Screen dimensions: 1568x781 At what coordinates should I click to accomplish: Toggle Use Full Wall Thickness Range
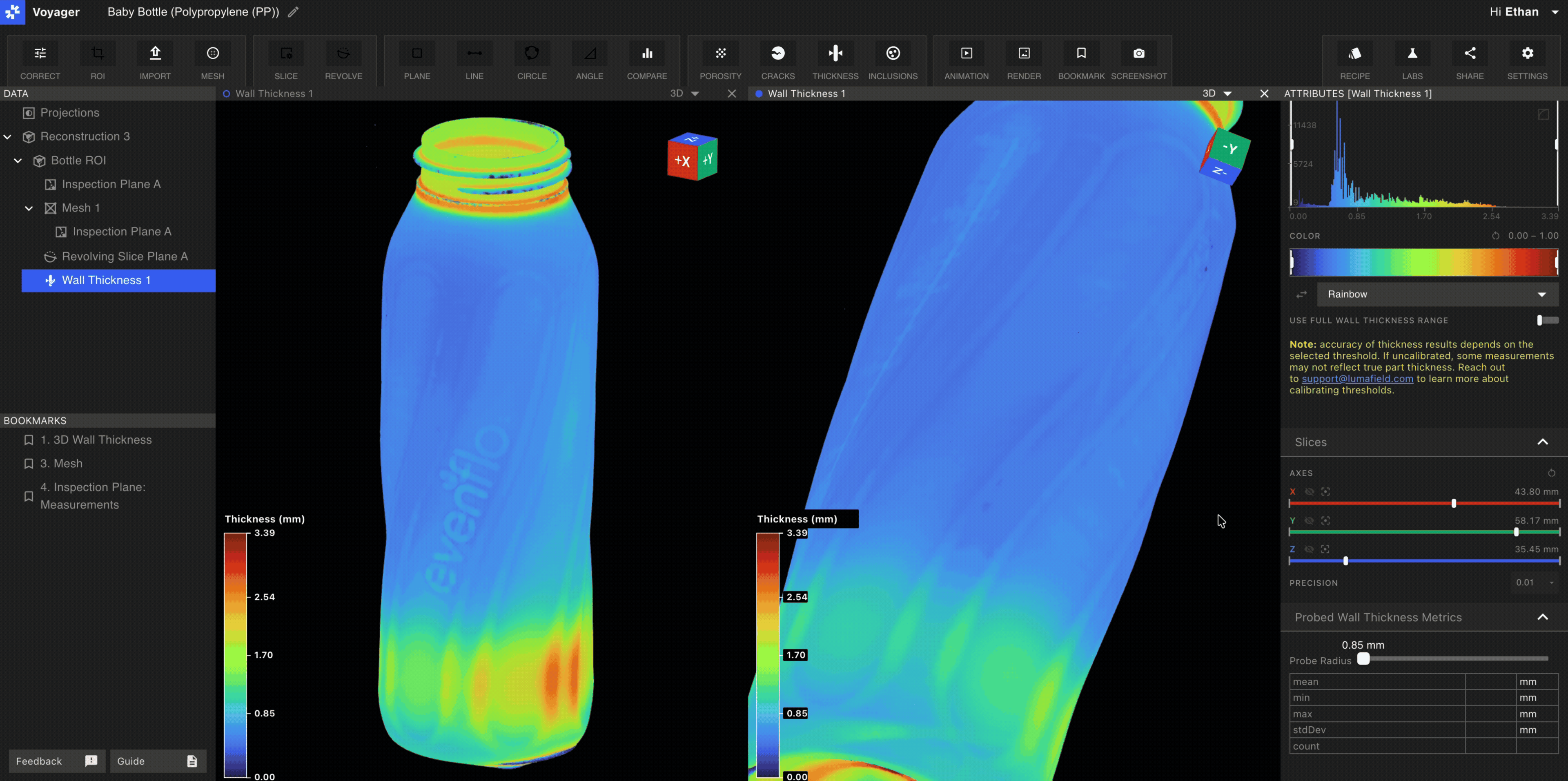(x=1546, y=320)
